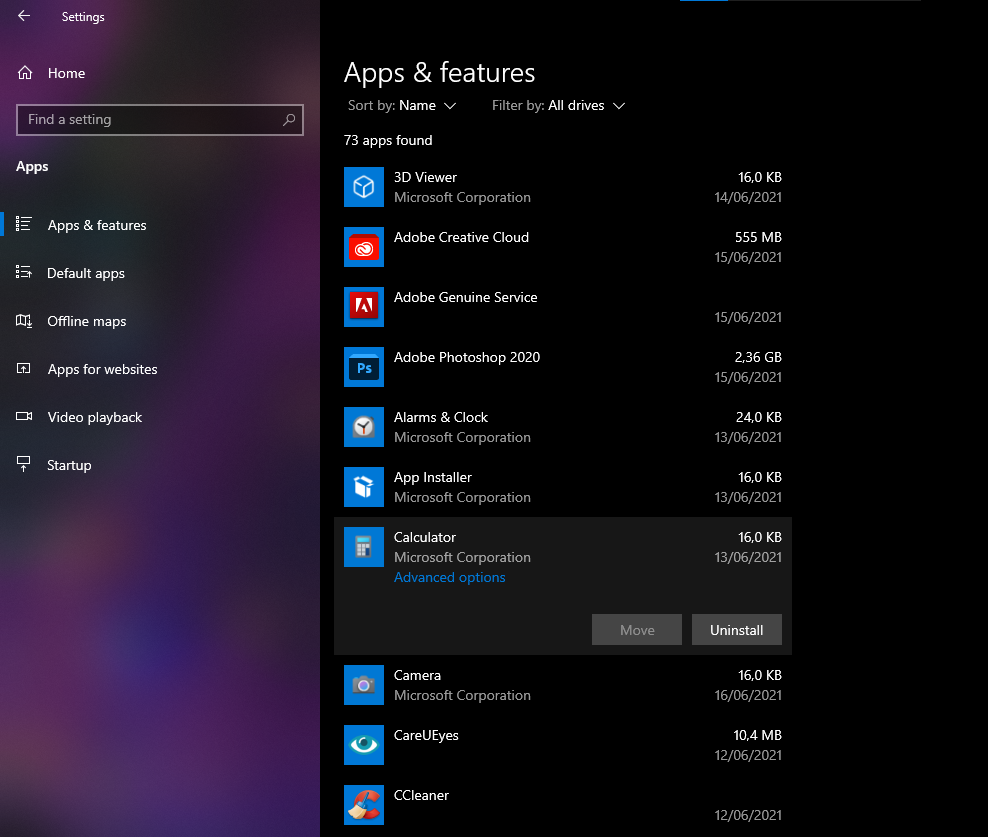Select the Adobe Genuine Service icon
Screen dimensions: 988x837
[x=364, y=307]
